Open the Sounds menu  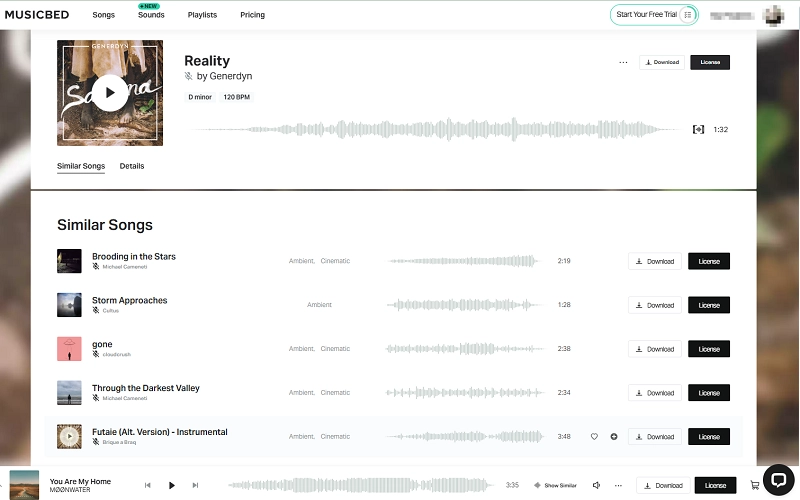[151, 15]
